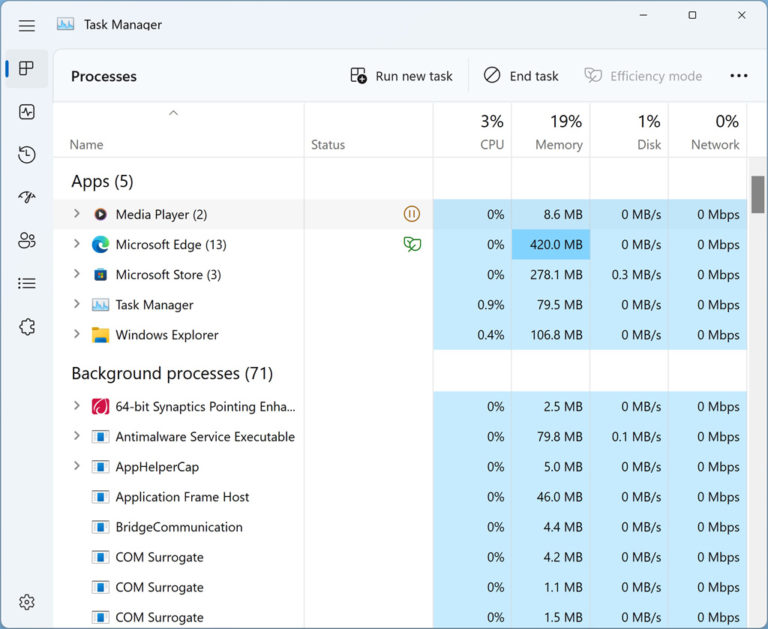Sort by the Disk column header
The image size is (768, 629).
click(x=649, y=145)
